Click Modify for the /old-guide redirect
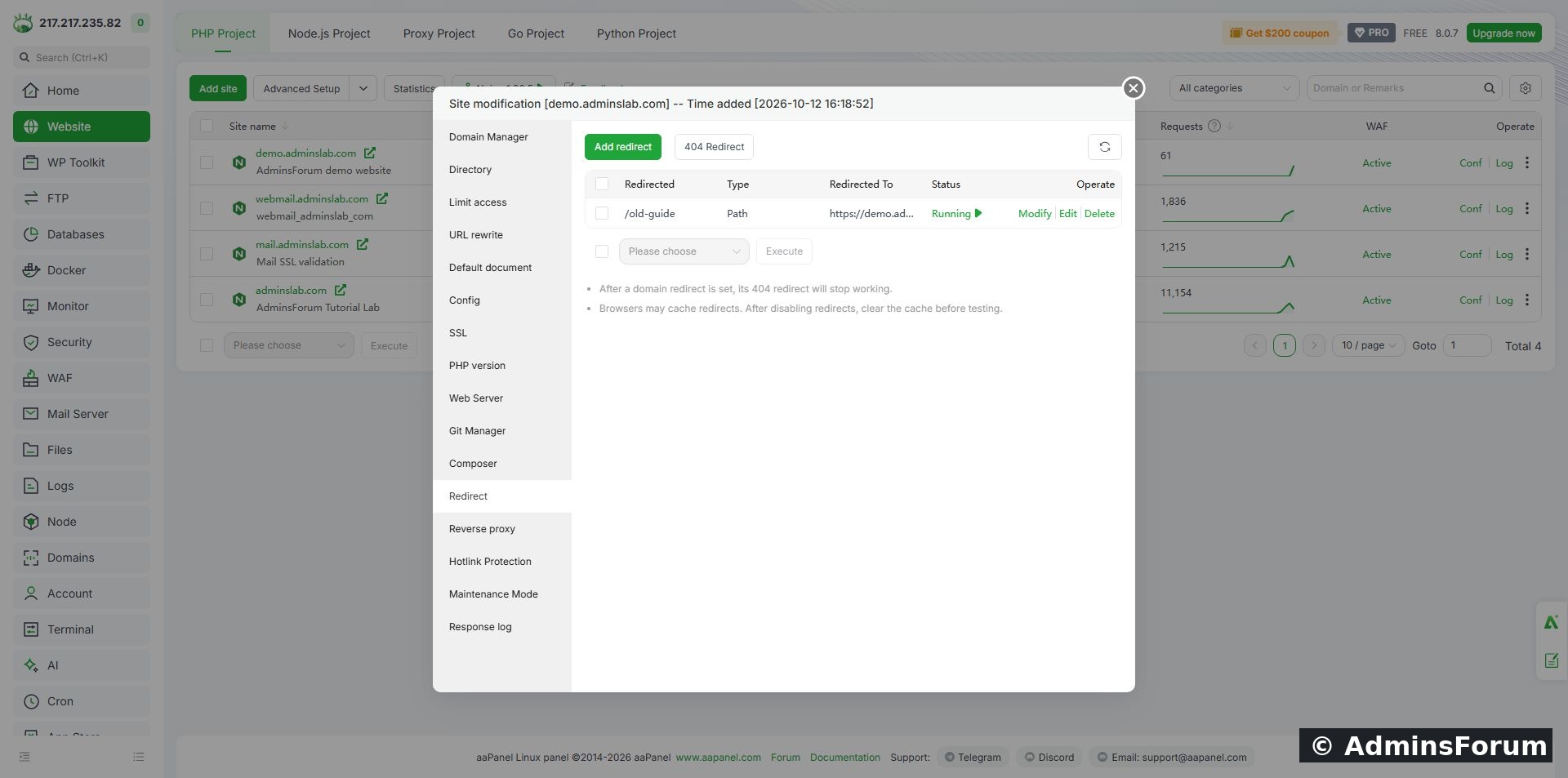 click(1035, 213)
